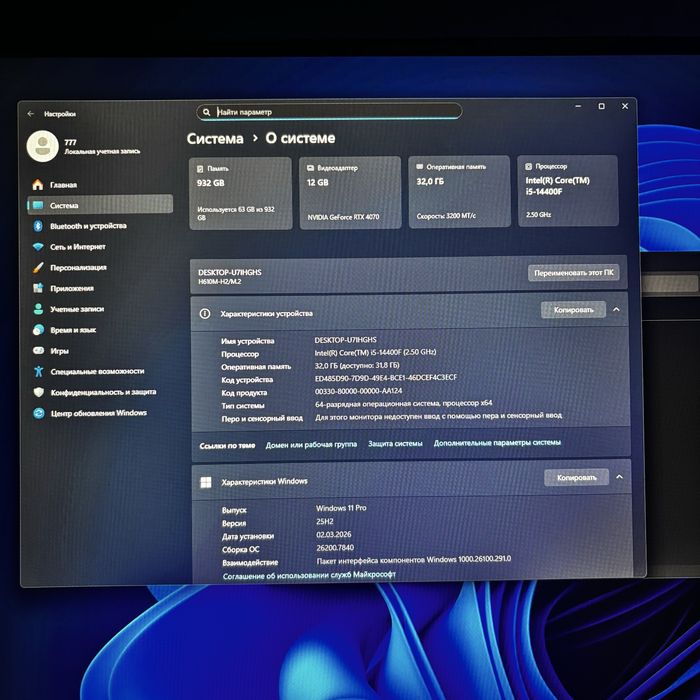Open Персонализация settings

pos(100,267)
